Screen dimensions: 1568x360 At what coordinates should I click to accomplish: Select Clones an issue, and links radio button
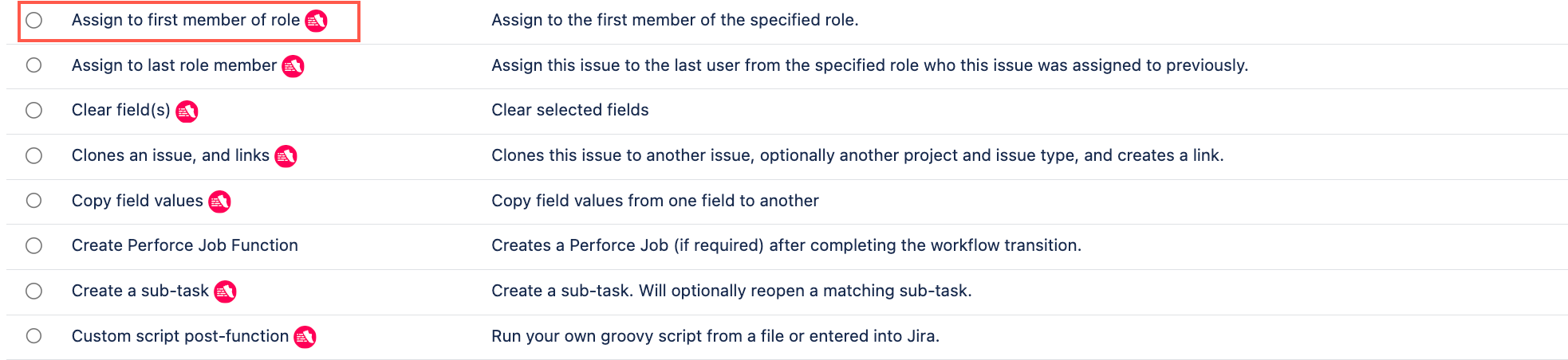pos(33,155)
